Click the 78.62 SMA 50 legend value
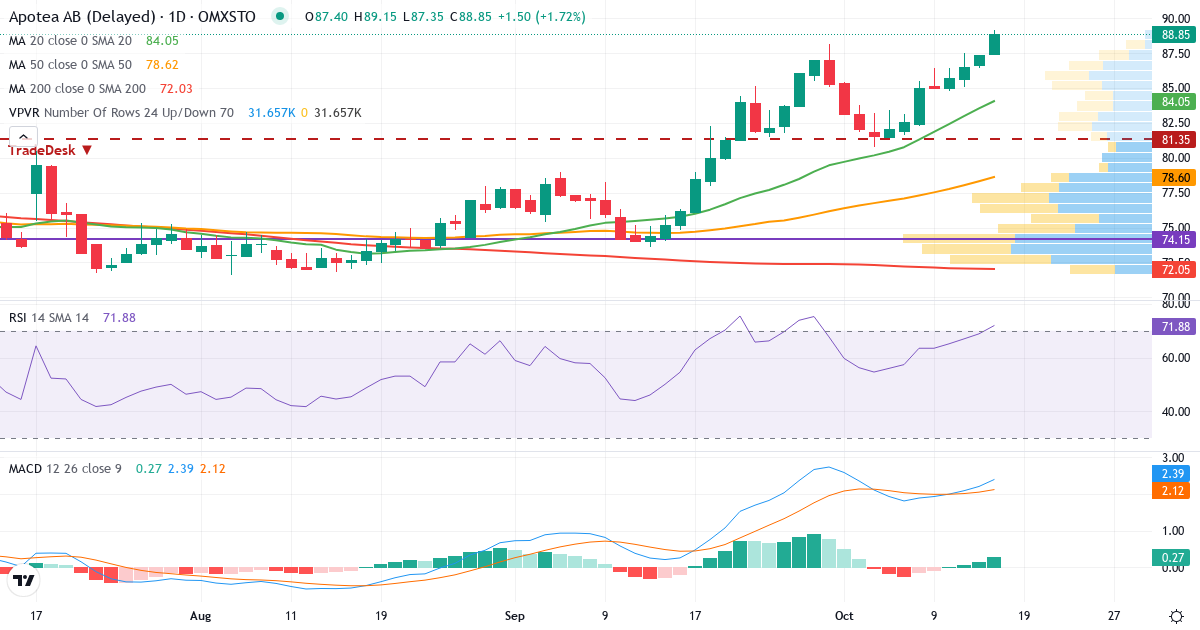The width and height of the screenshot is (1200, 630). point(162,64)
